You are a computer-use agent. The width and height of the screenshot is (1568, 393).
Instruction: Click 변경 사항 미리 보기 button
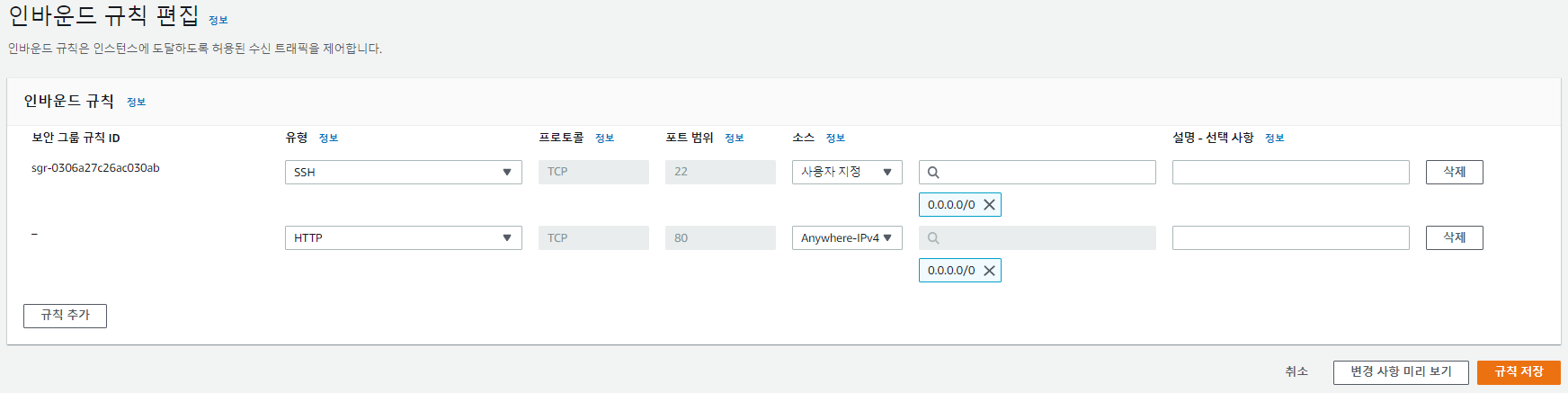1401,372
